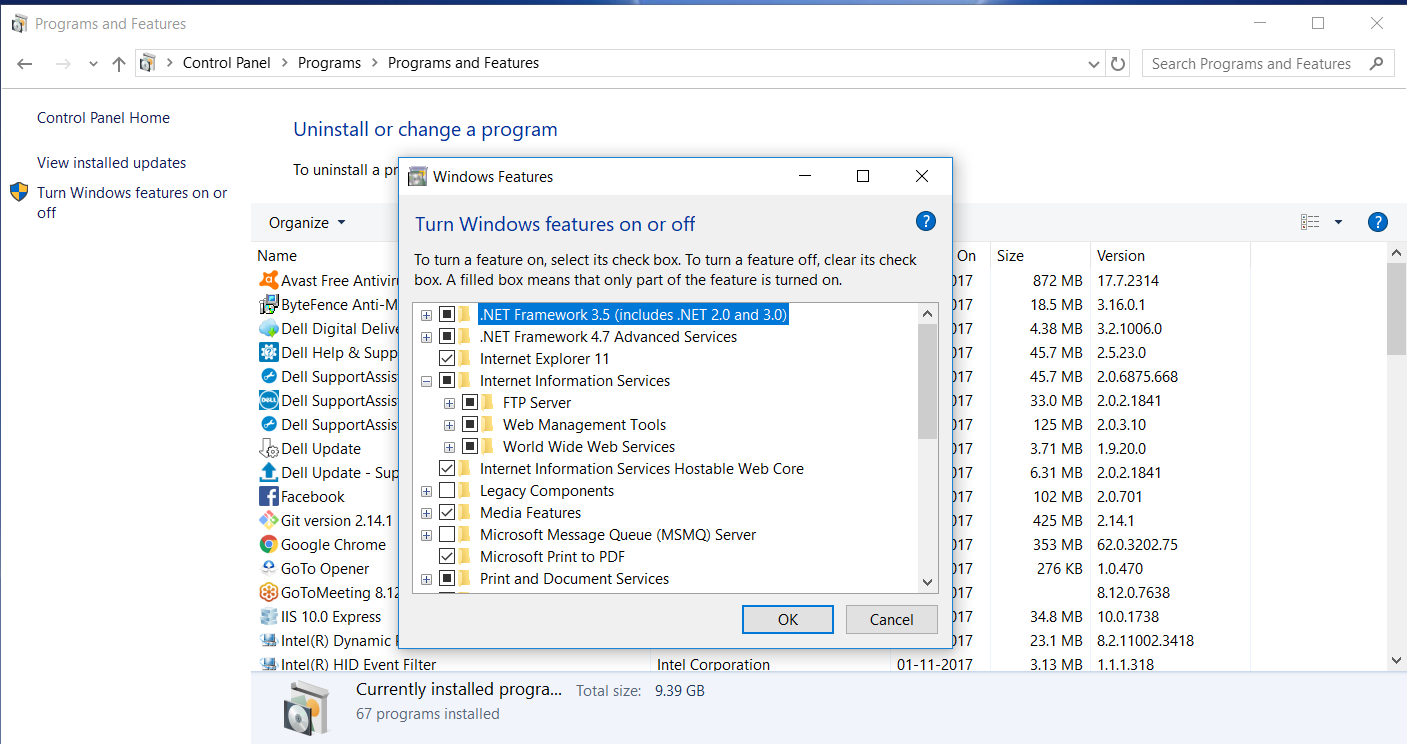Collapse the Internet Information Services node
The image size is (1407, 744).
(x=427, y=381)
